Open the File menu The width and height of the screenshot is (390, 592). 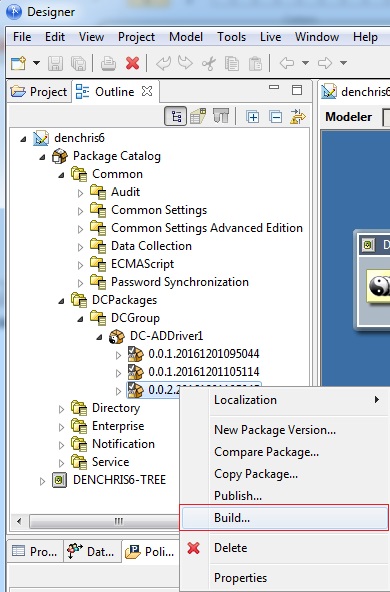tap(22, 37)
